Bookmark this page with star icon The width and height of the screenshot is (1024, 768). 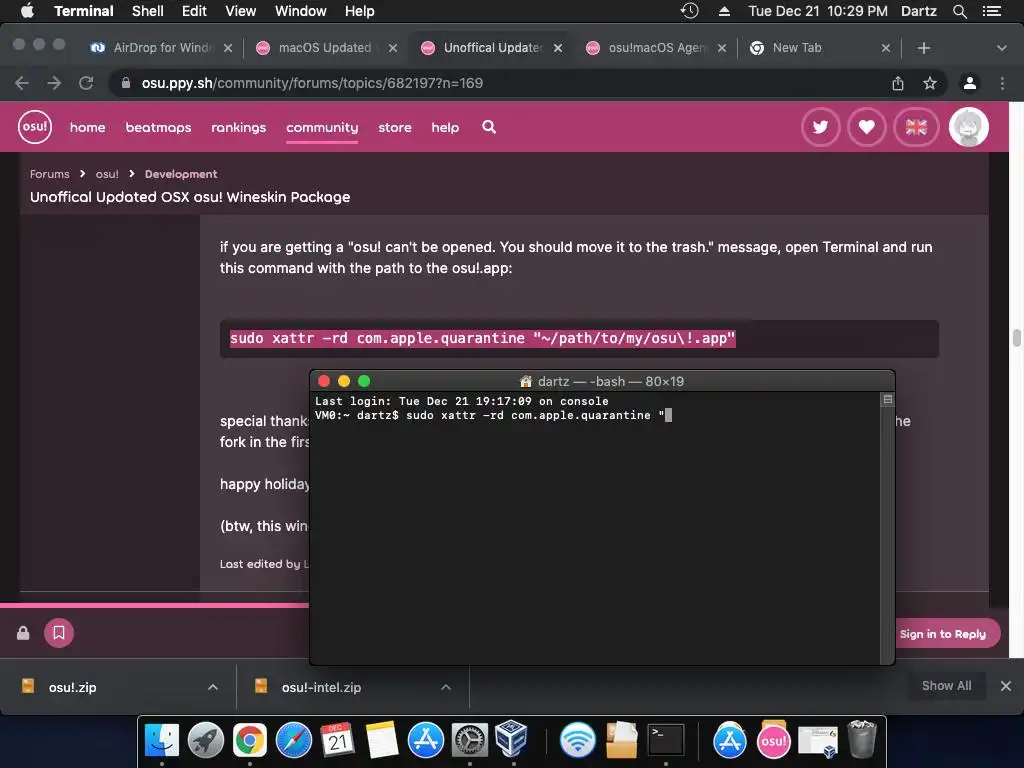coord(930,83)
